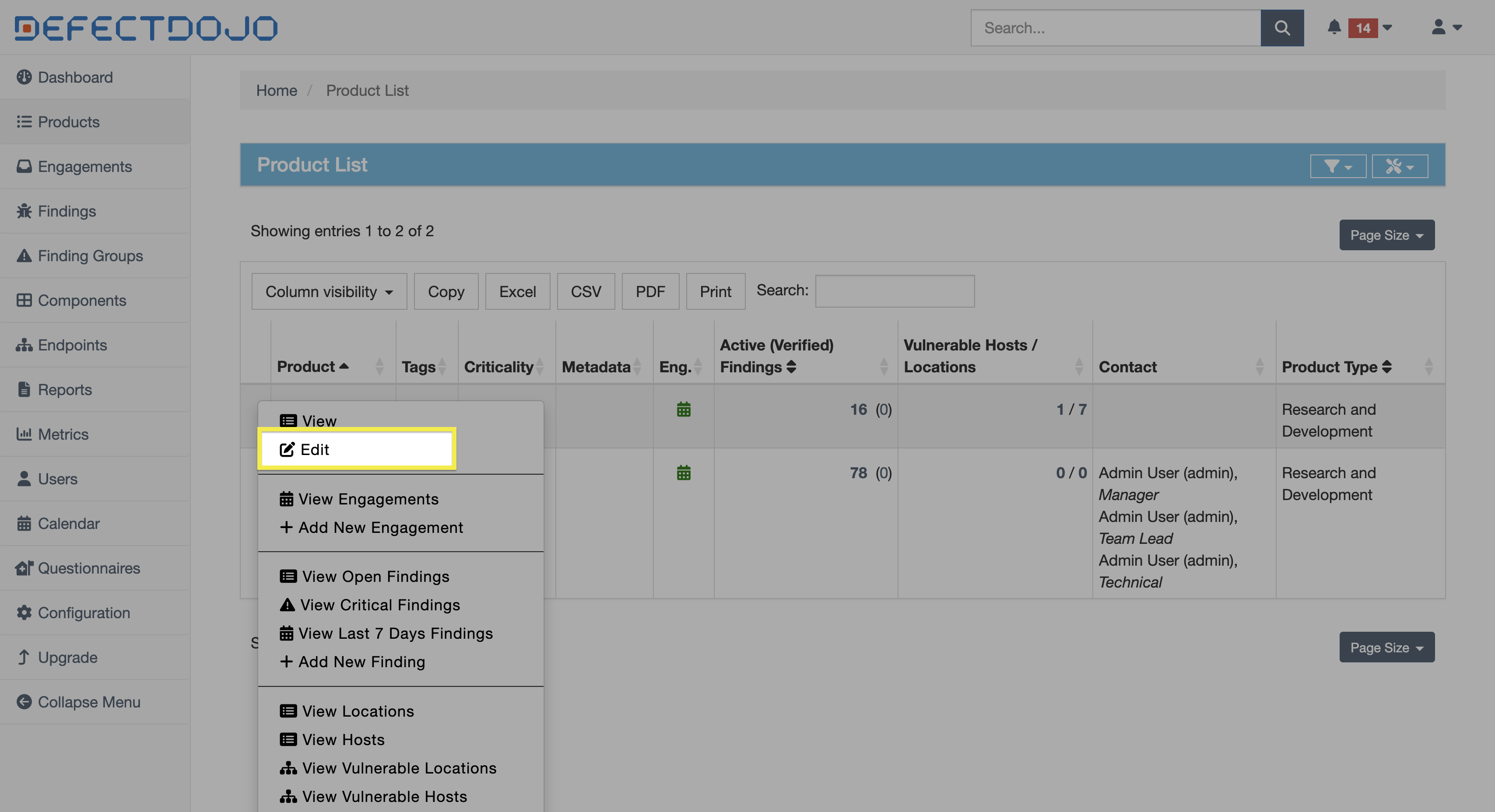
Task: Click the Findings bug icon
Action: tap(24, 211)
